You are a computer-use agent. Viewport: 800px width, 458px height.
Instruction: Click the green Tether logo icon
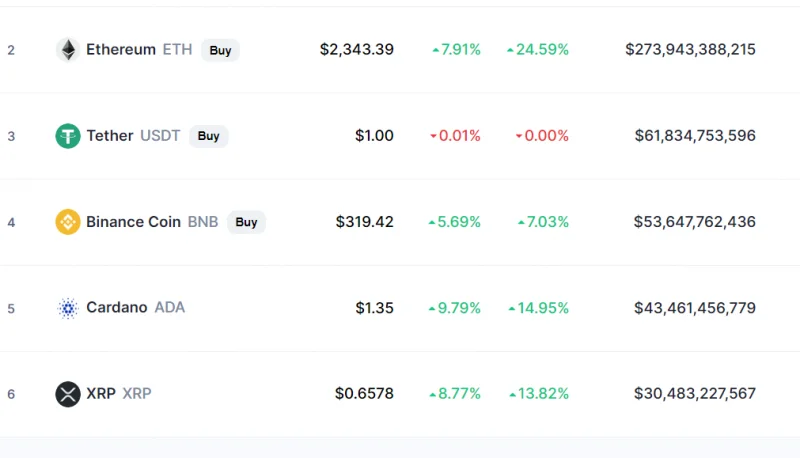click(x=68, y=136)
